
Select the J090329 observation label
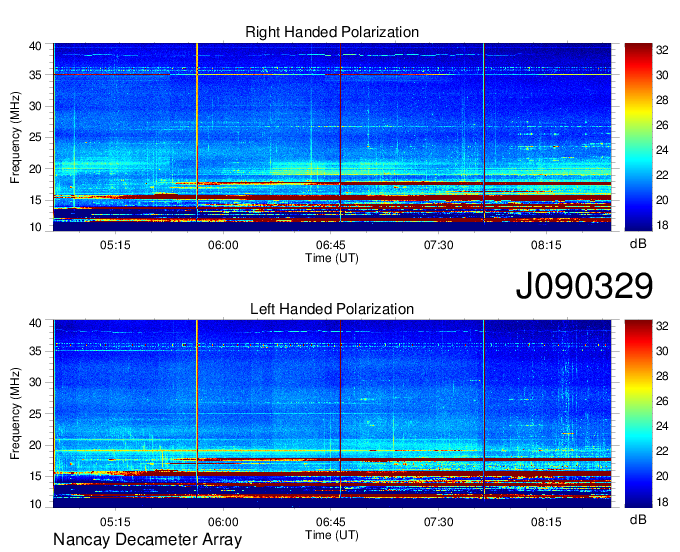(x=584, y=286)
